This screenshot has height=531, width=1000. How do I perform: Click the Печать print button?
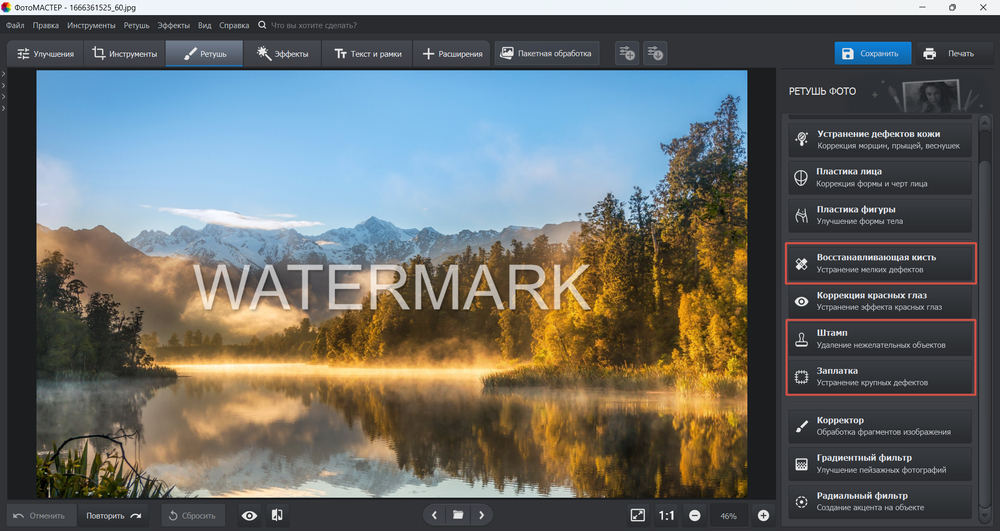coord(948,53)
